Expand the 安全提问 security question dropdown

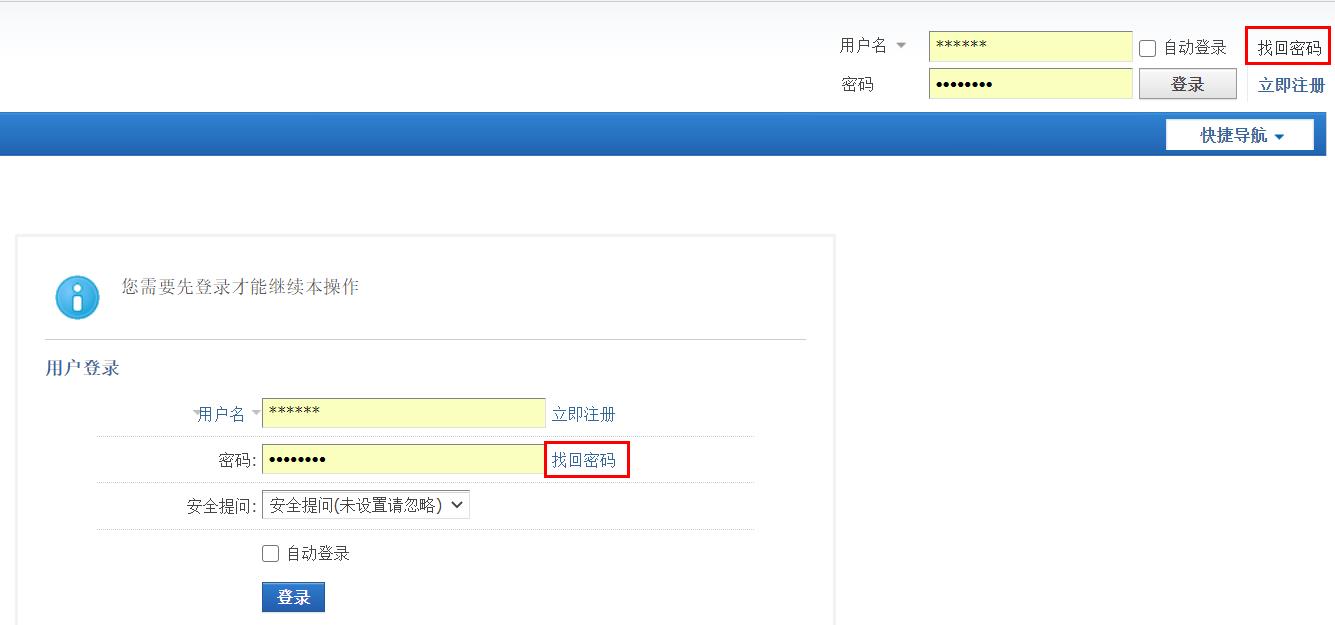(x=365, y=505)
